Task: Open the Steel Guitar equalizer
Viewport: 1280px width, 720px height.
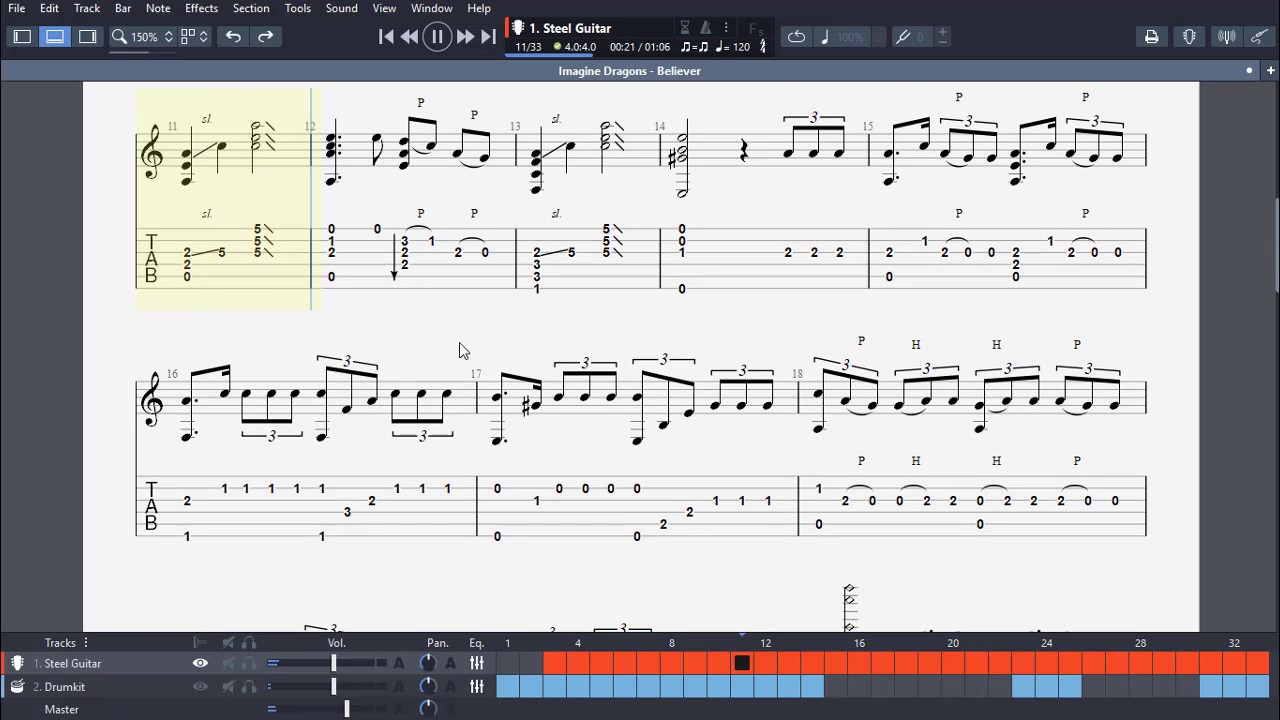Action: (x=477, y=663)
